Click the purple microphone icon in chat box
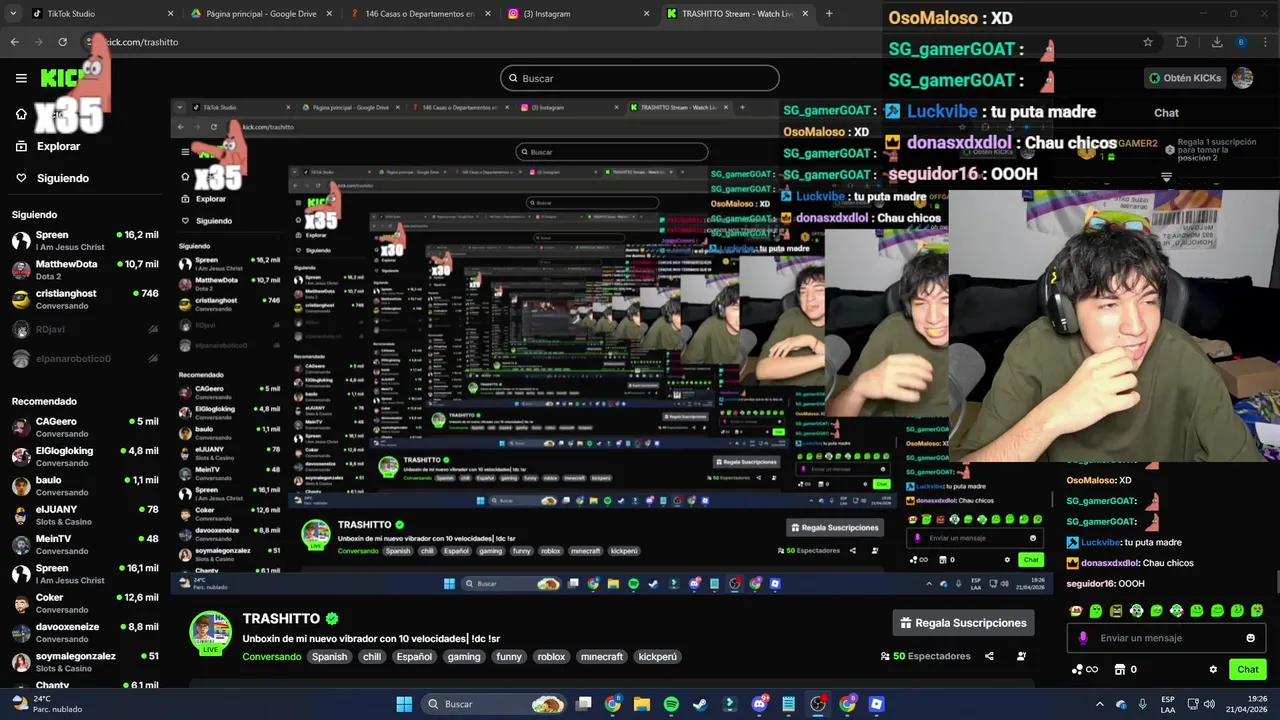 (x=1083, y=638)
